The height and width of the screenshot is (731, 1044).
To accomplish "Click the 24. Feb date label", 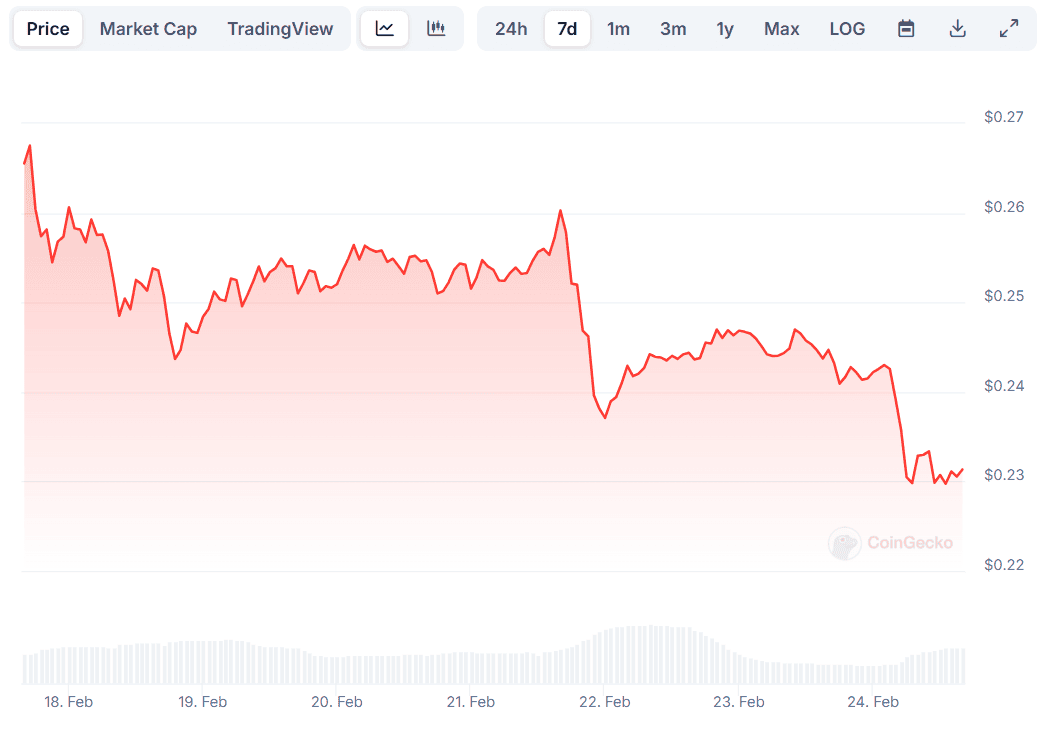I will pyautogui.click(x=873, y=702).
